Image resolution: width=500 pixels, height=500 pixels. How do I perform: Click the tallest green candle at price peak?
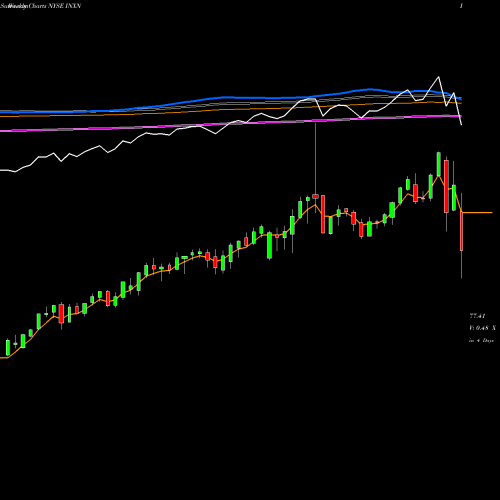[x=439, y=164]
